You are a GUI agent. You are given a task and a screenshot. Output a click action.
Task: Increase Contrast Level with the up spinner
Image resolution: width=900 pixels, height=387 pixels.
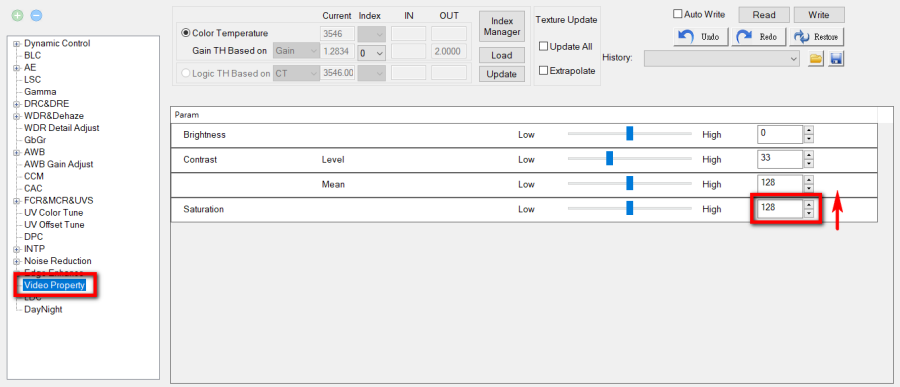point(809,155)
